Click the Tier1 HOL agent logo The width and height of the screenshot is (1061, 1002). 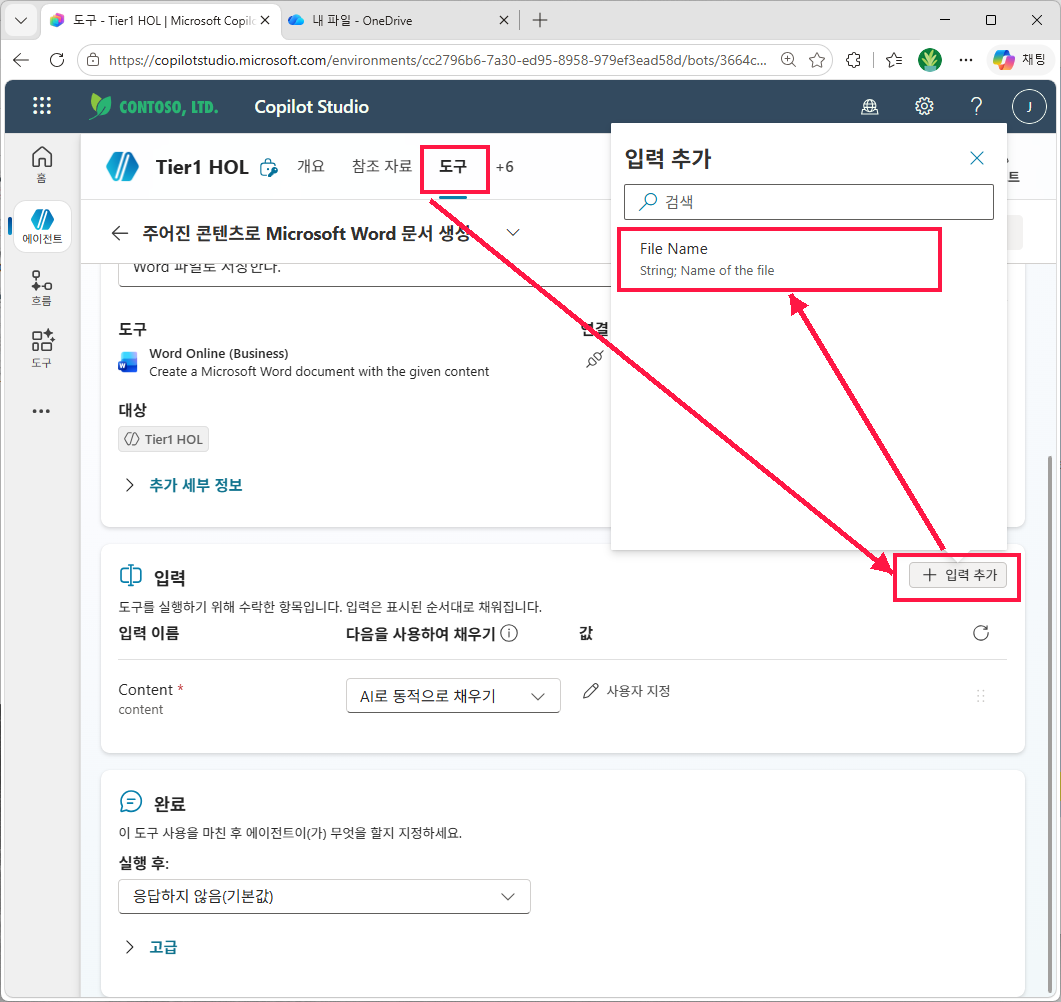pos(122,166)
